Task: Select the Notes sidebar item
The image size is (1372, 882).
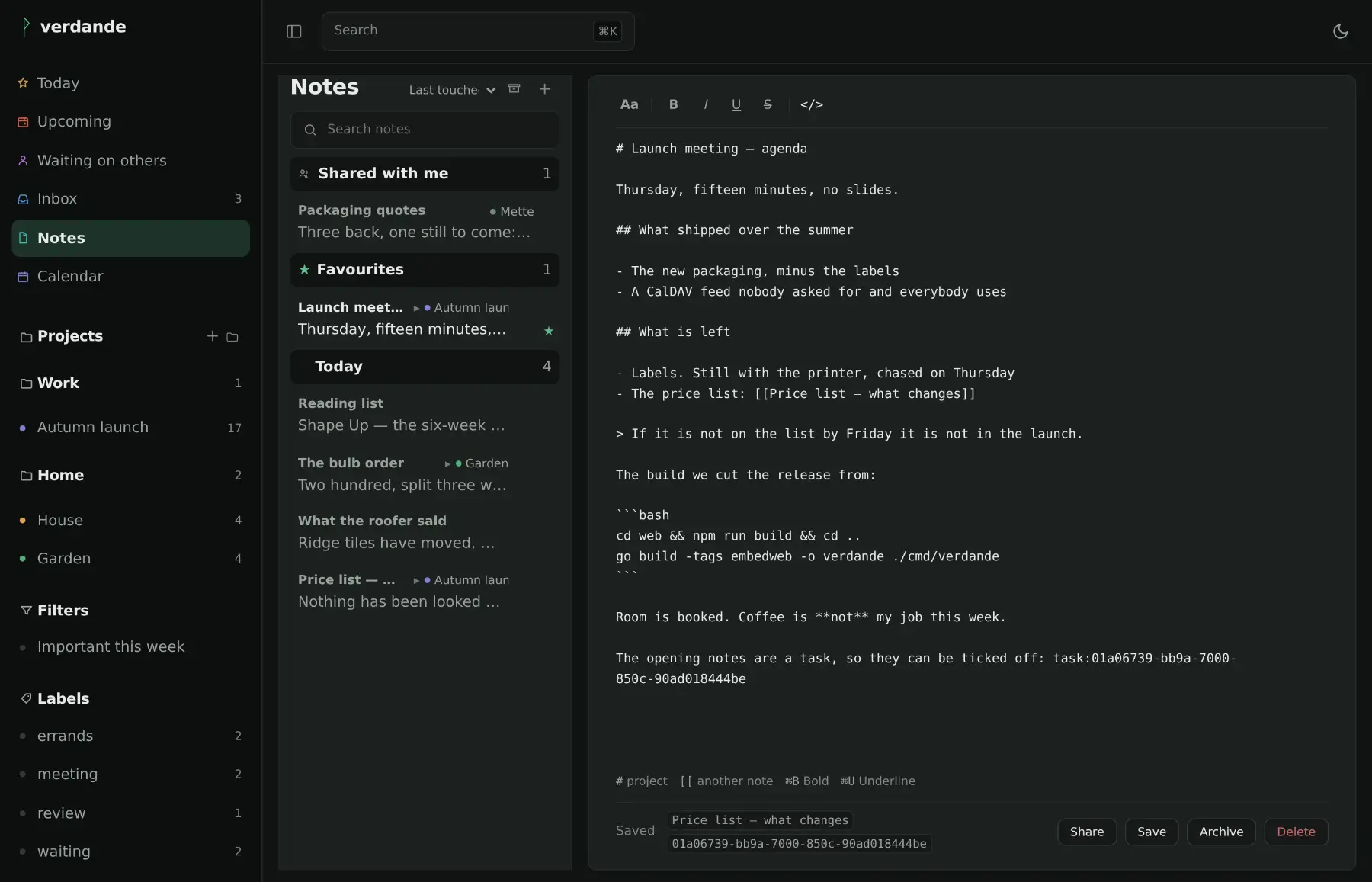Action: [130, 238]
